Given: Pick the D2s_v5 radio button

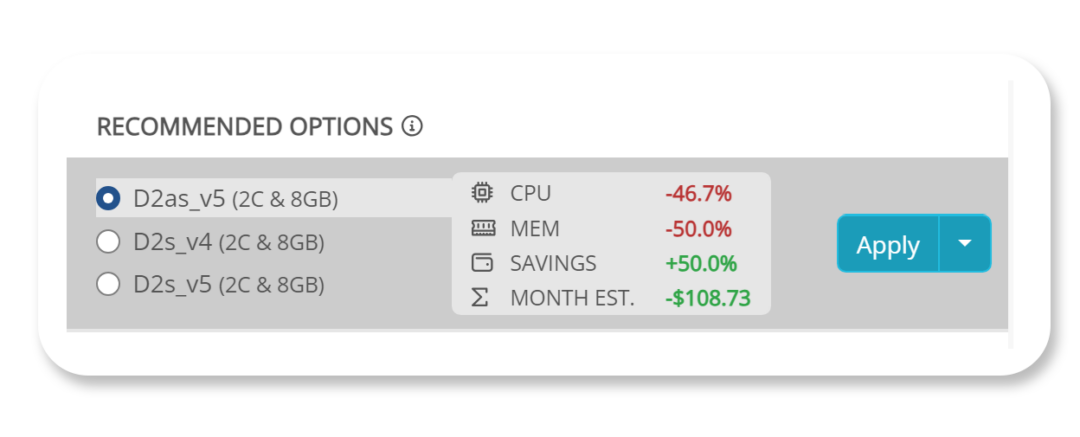Looking at the screenshot, I should [x=108, y=285].
